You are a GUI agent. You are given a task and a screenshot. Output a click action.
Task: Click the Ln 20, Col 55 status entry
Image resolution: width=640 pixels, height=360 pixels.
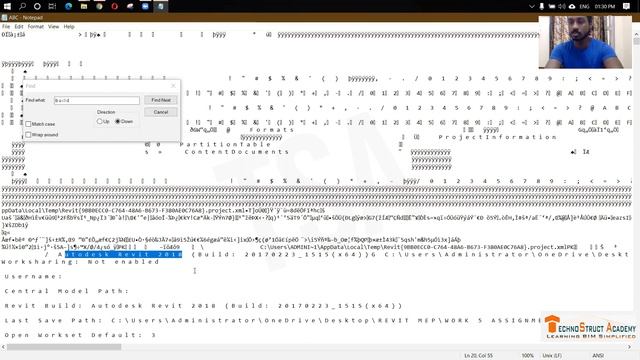click(x=478, y=356)
